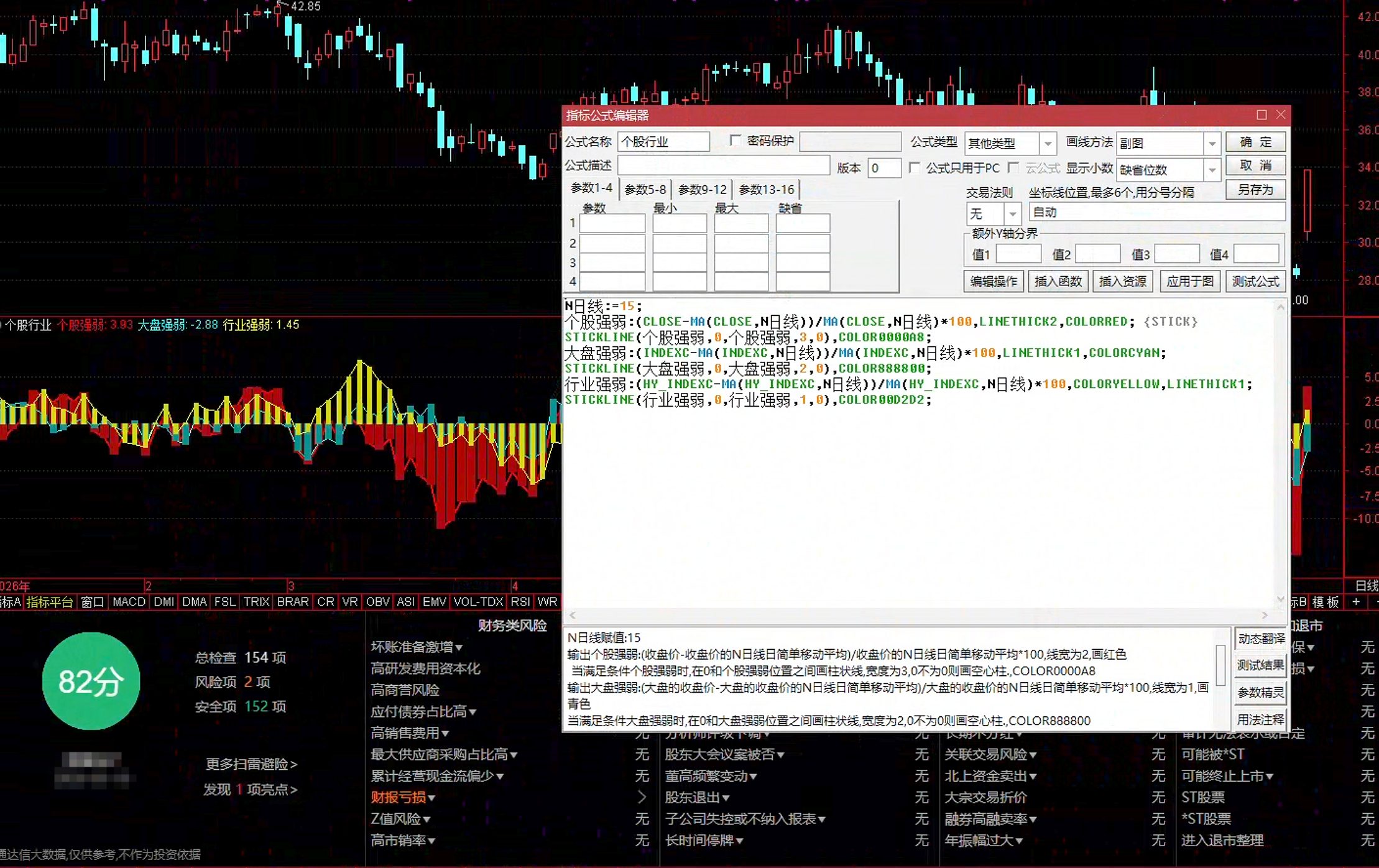Focus the 坐标线位置 input with 自动
Viewport: 1379px width, 868px height.
[x=1157, y=212]
